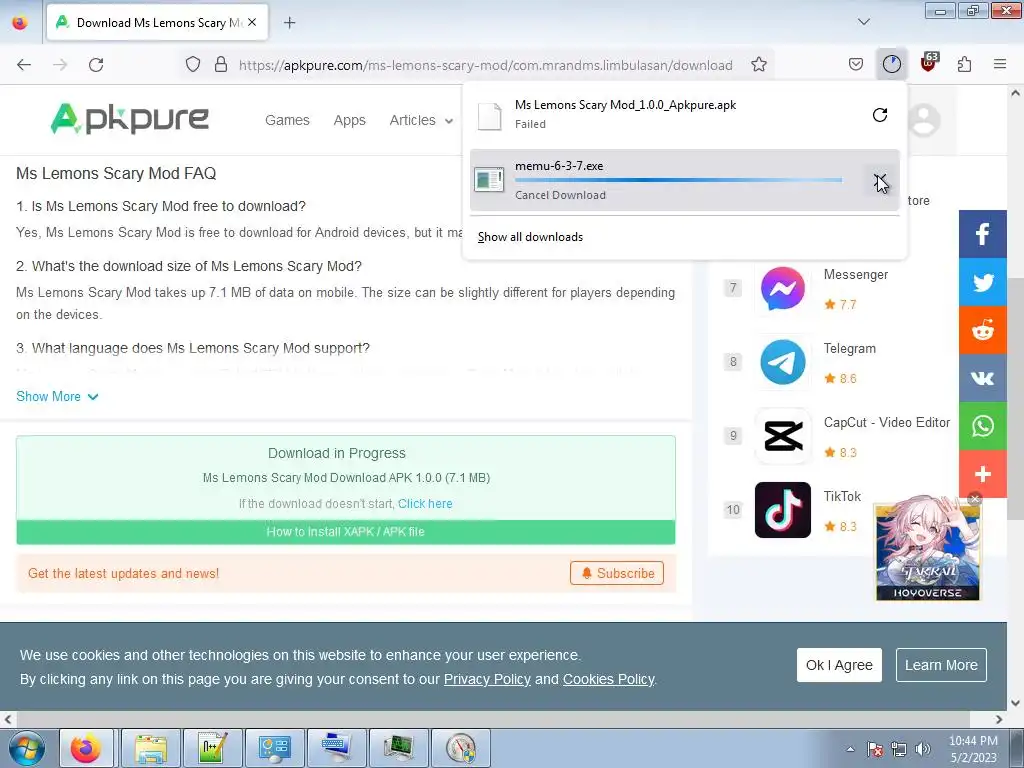The height and width of the screenshot is (768, 1024).
Task: Open the failed Ms Lemons apk download entry
Action: pyautogui.click(x=666, y=115)
